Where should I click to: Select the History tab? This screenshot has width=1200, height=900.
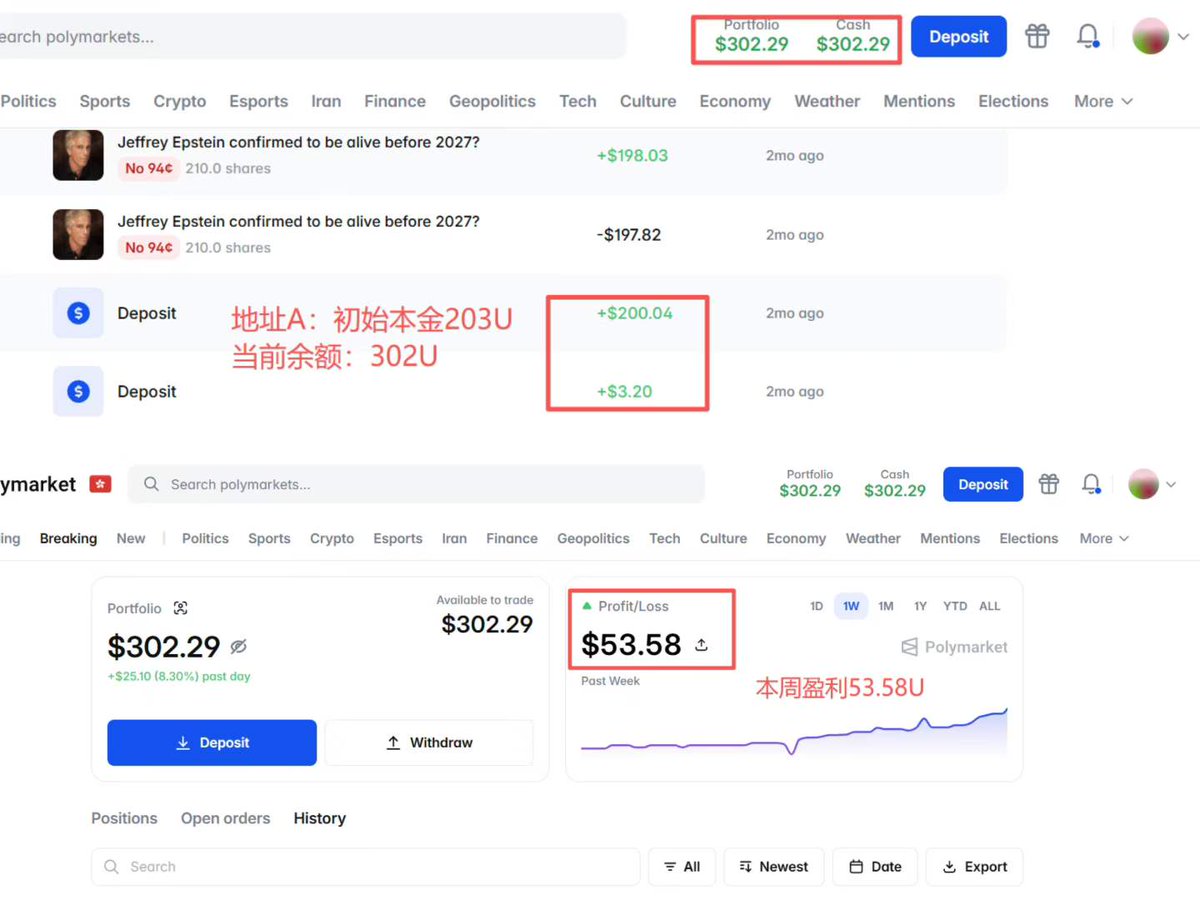pos(320,818)
